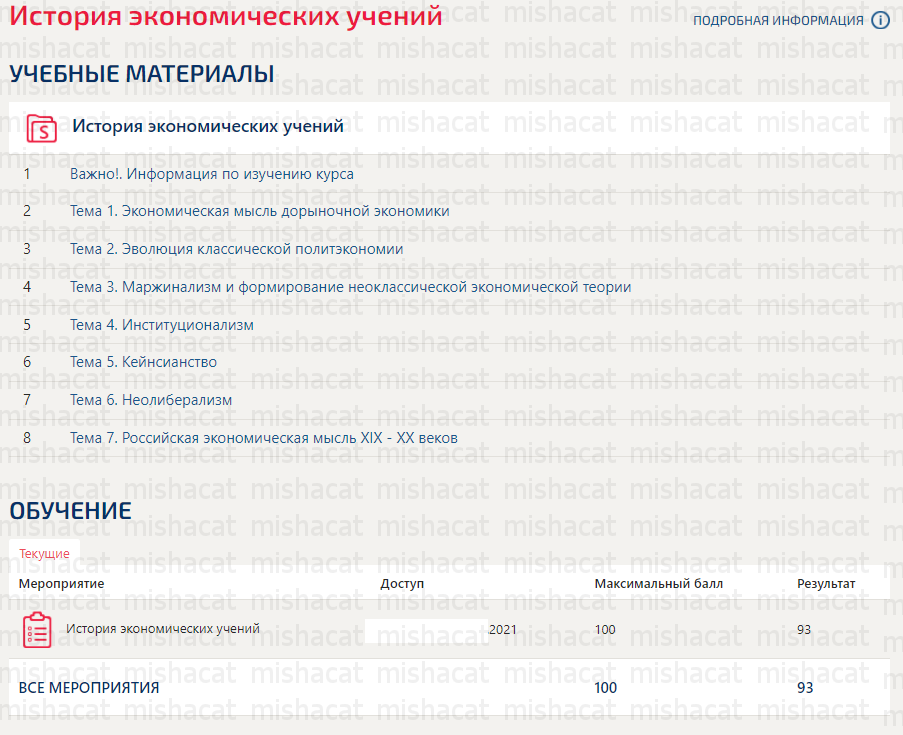Open Тема 2. Эволюция классической политэкономии
The width and height of the screenshot is (903, 735).
[237, 249]
